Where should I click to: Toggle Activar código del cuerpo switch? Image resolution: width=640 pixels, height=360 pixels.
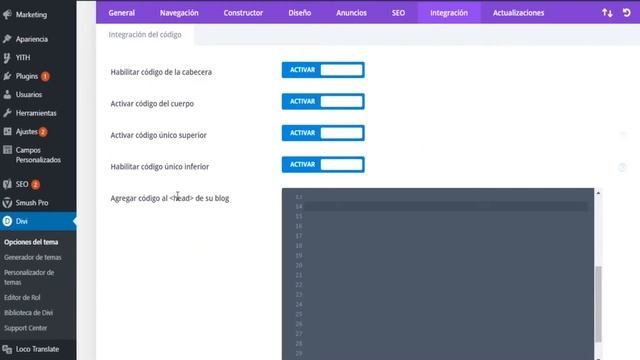tap(323, 101)
